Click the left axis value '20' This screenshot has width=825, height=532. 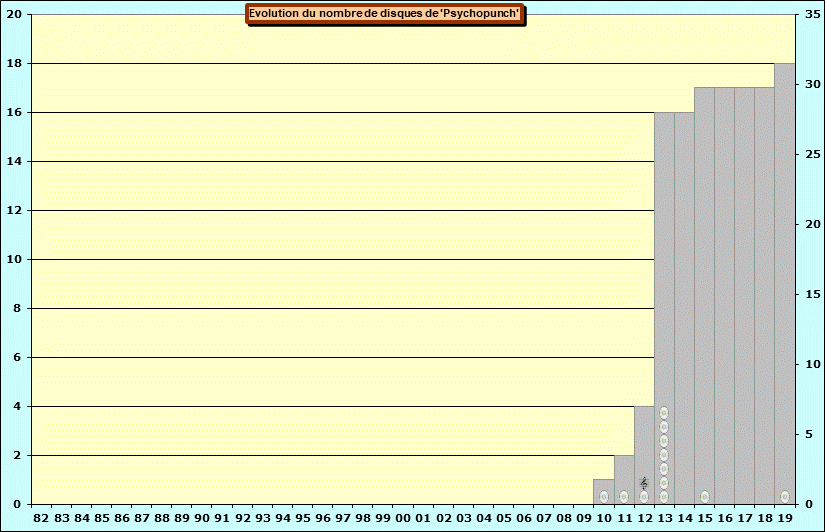pos(14,14)
